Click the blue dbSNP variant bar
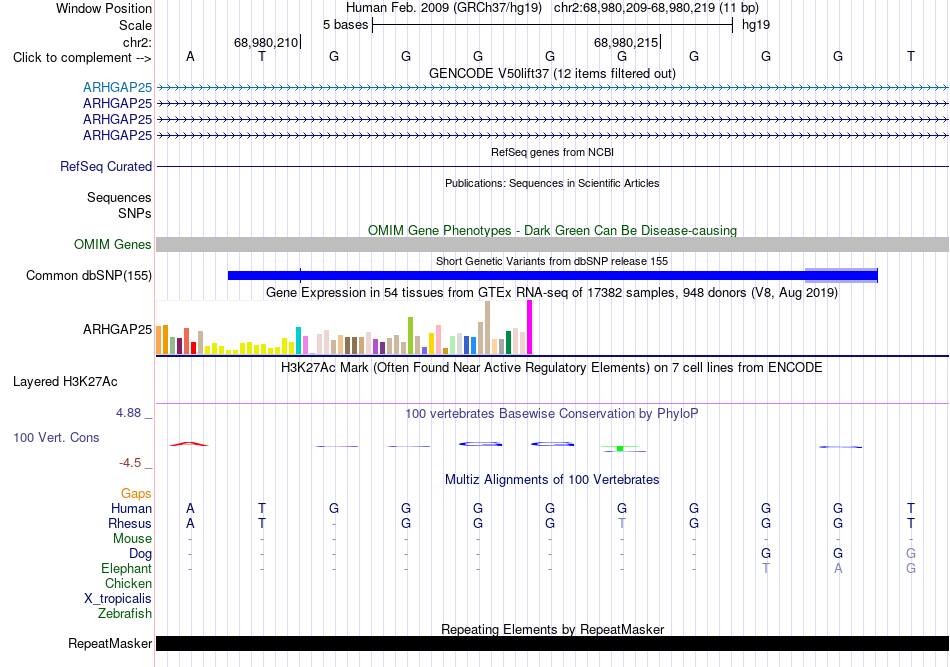 tap(553, 276)
